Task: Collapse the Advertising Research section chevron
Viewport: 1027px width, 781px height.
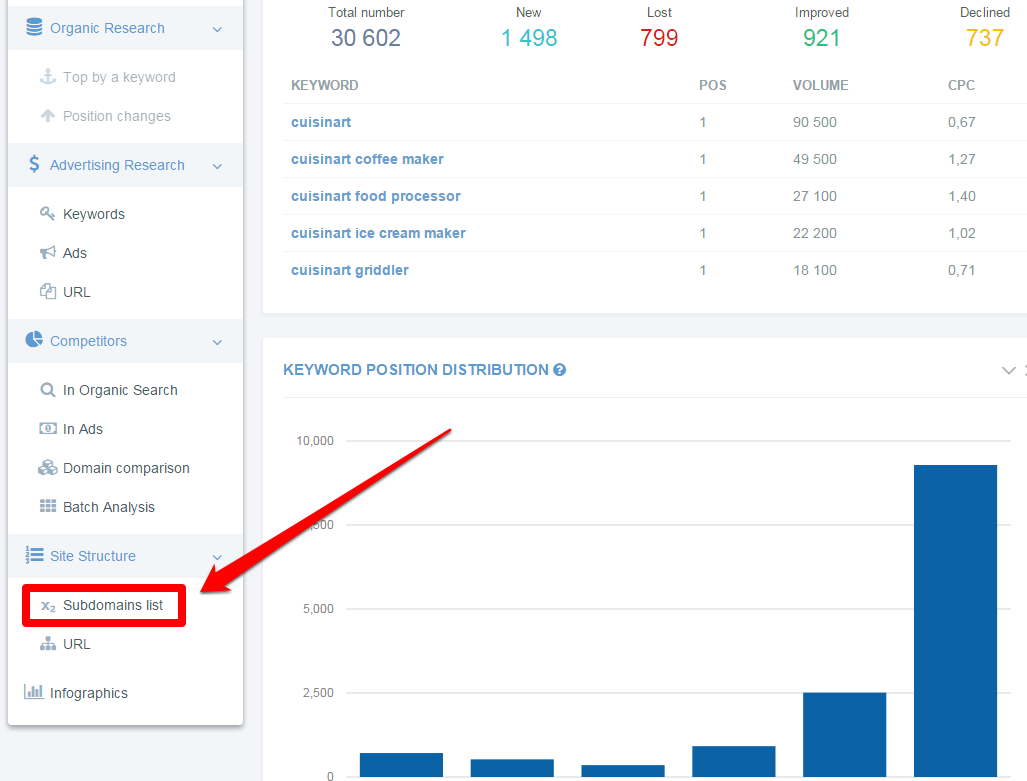Action: pos(217,166)
